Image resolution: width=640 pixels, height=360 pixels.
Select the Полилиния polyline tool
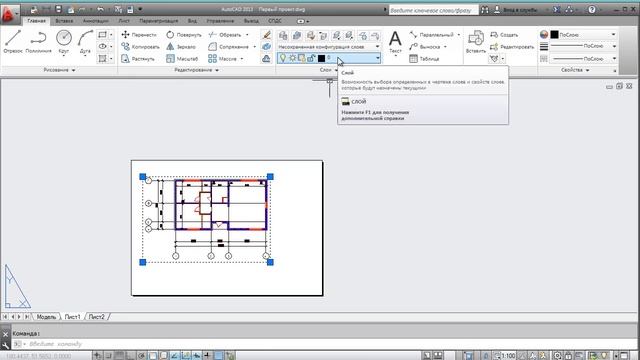point(38,42)
